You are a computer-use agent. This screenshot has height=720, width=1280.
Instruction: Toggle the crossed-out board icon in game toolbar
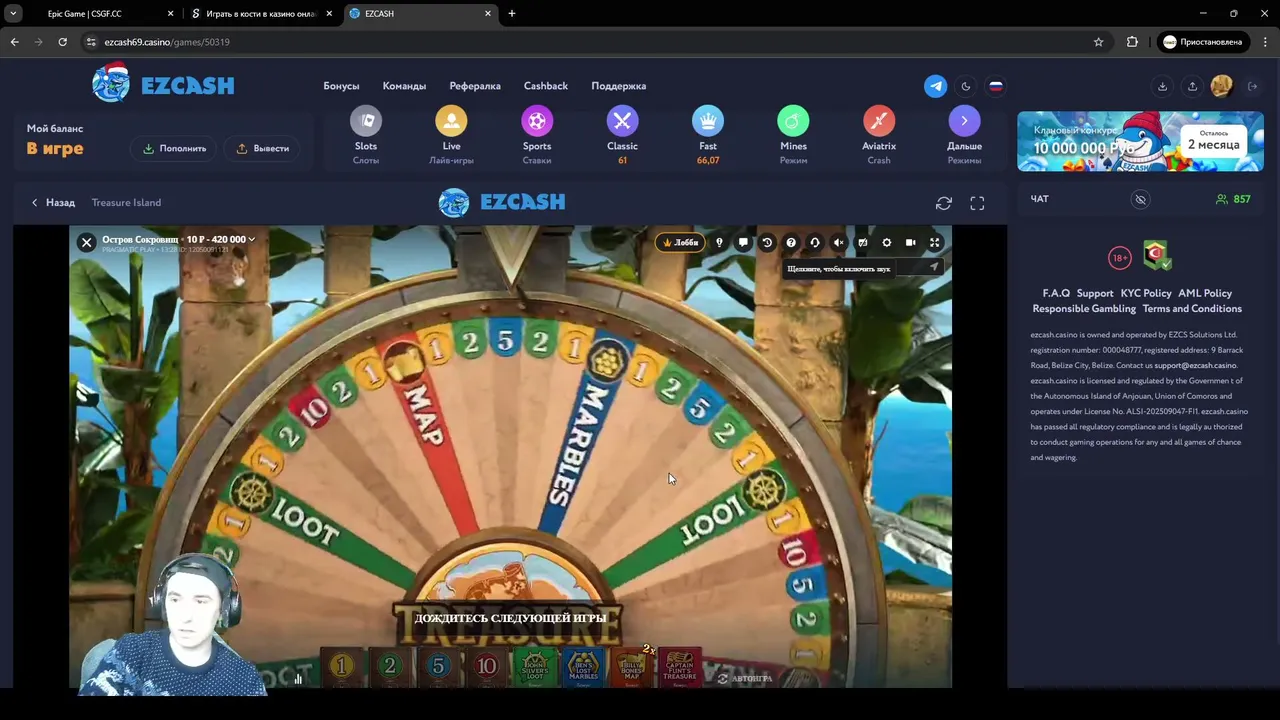pos(863,242)
